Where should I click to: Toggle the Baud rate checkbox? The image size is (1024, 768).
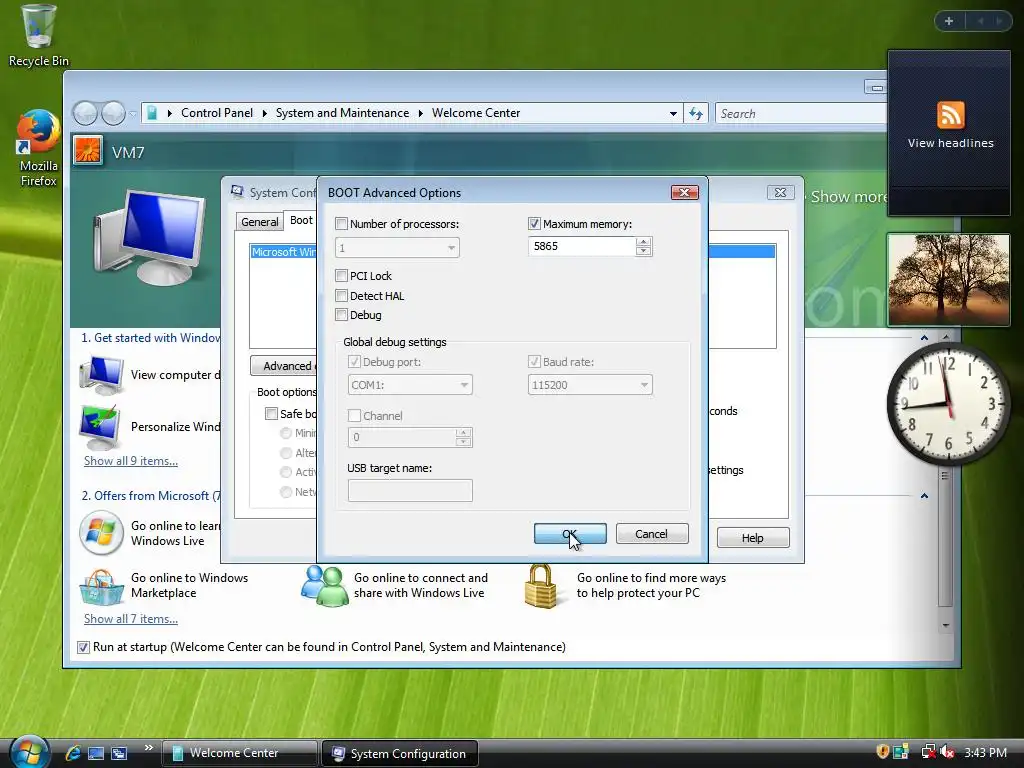click(534, 362)
